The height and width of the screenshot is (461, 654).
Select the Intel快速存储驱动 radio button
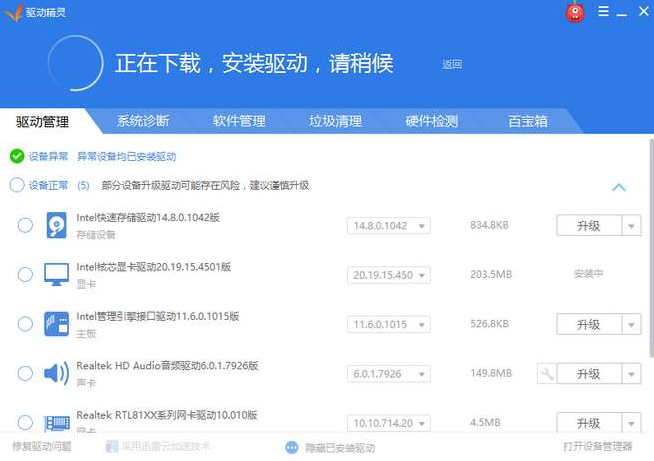[25, 225]
